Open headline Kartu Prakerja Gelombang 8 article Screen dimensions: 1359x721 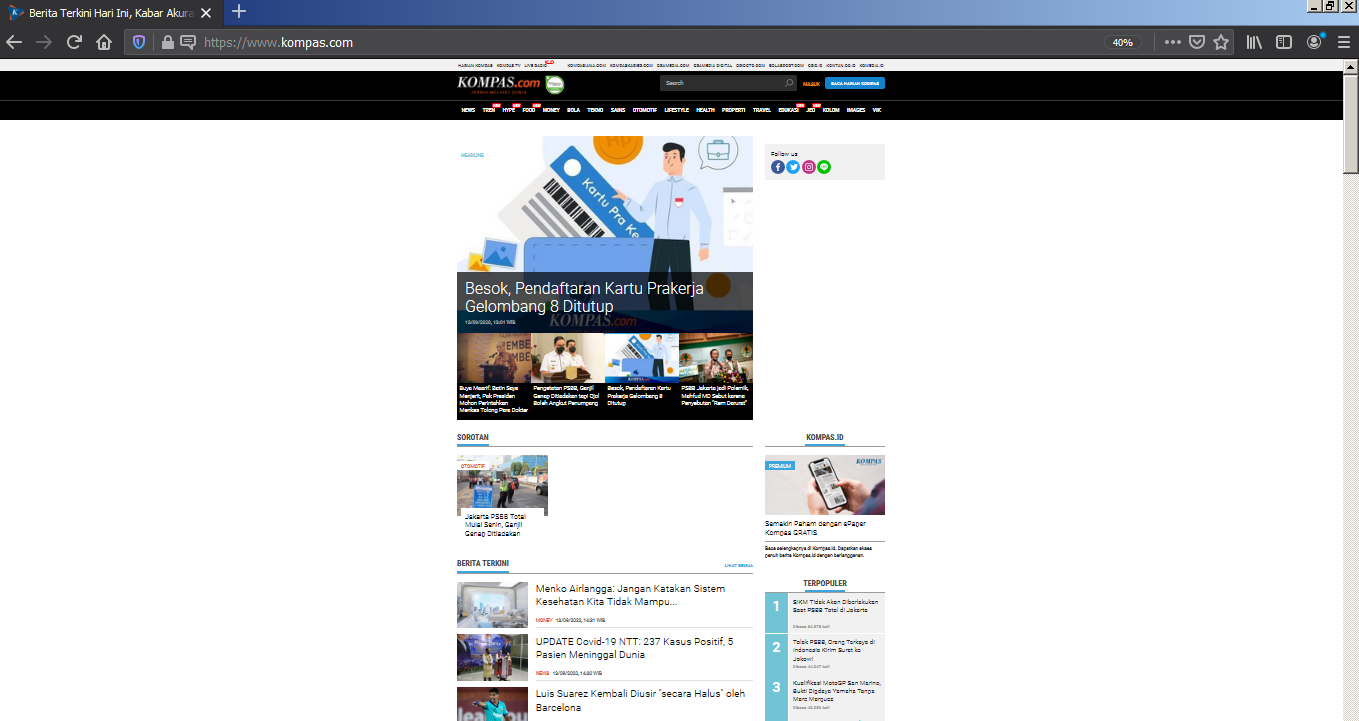(584, 297)
